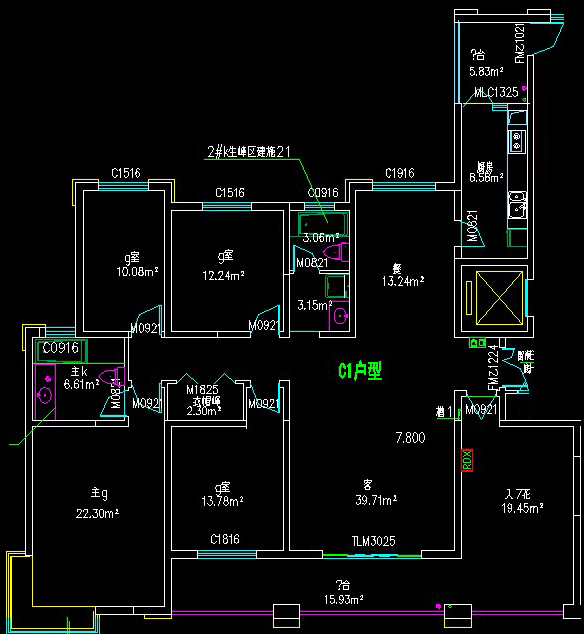The width and height of the screenshot is (584, 634).
Task: Select the door swing labeled M0921 near 12.24m² room
Action: 266,319
